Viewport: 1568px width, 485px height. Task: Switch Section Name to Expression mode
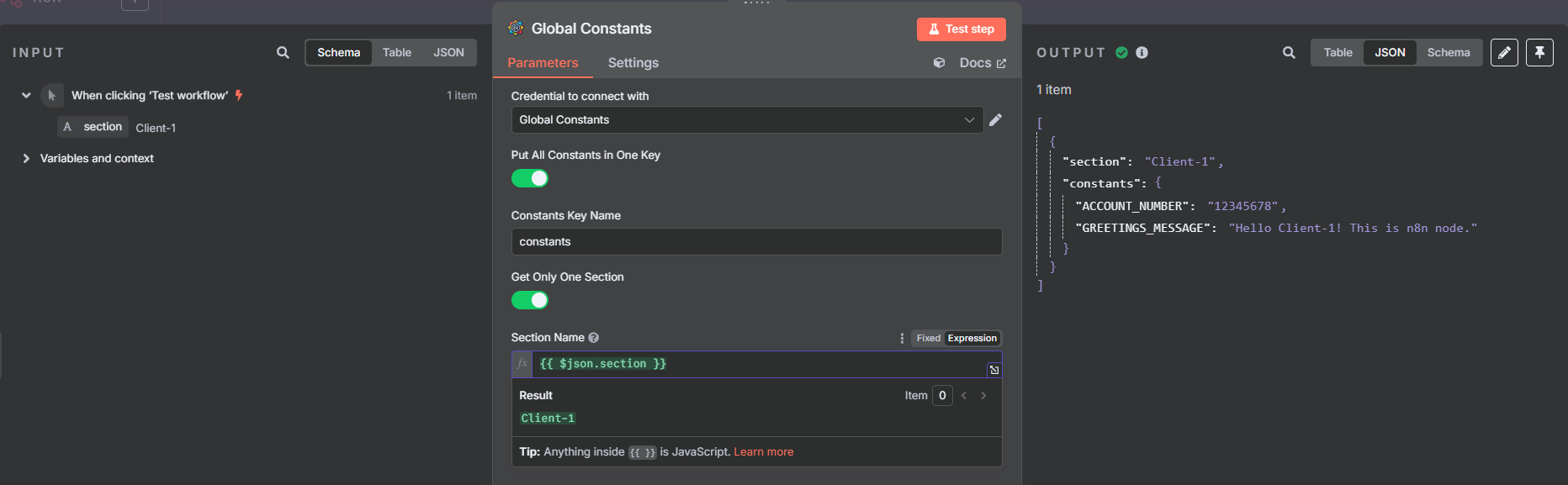(x=972, y=338)
